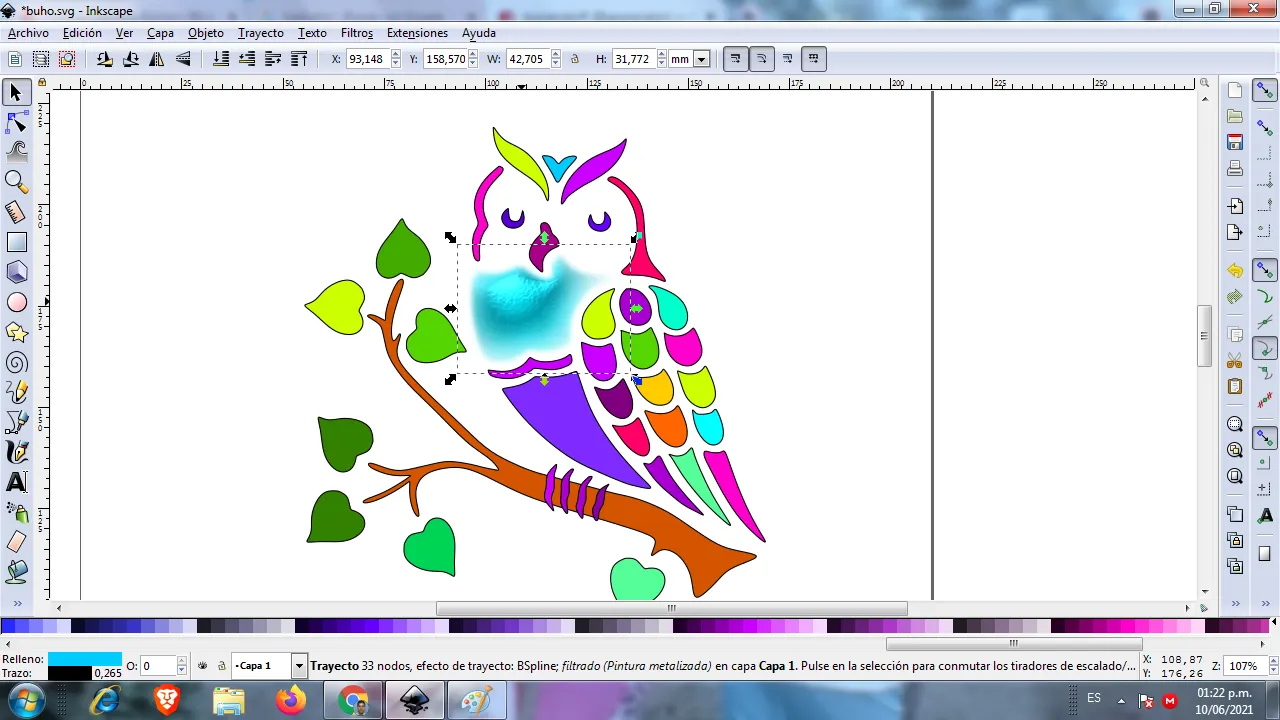Click the Cut scissors icon
Viewport: 1280px width, 720px height.
tap(1235, 360)
